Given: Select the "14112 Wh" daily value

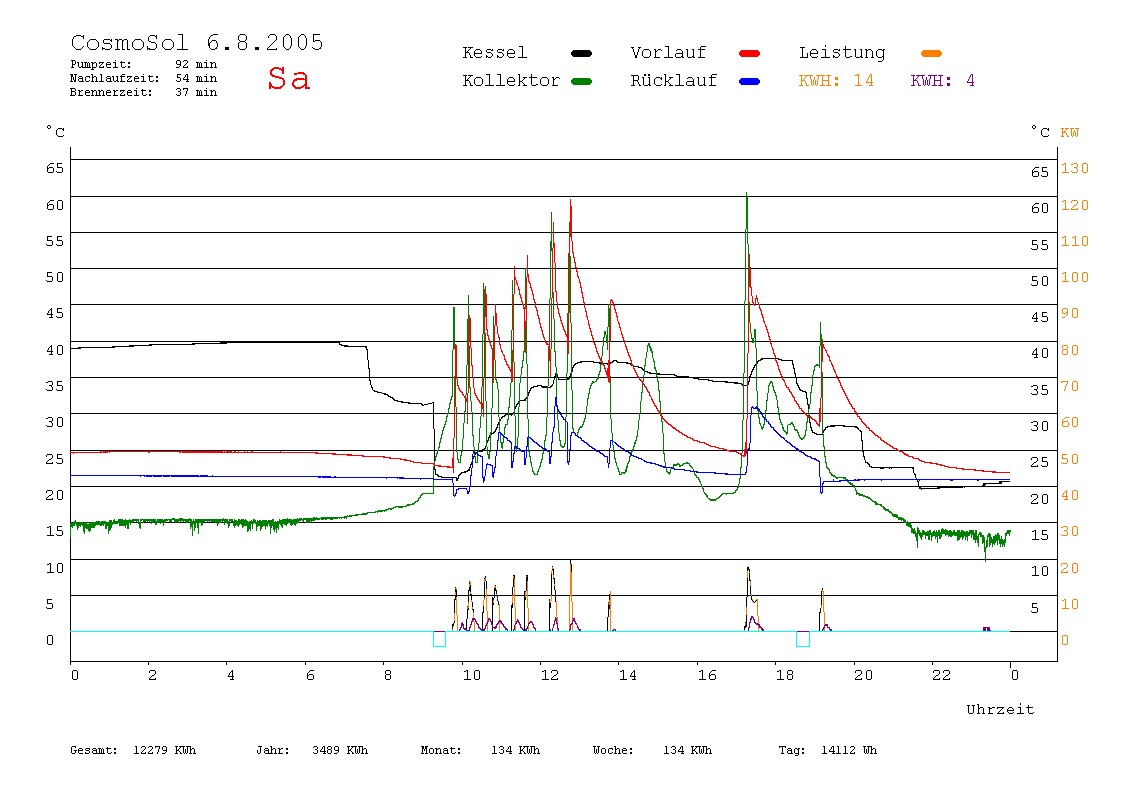Looking at the screenshot, I should (849, 750).
